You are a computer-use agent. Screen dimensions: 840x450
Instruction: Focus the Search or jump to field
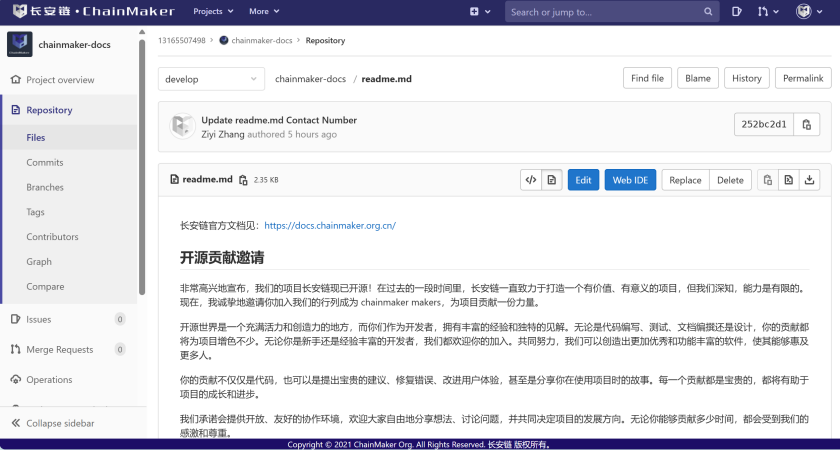point(612,11)
